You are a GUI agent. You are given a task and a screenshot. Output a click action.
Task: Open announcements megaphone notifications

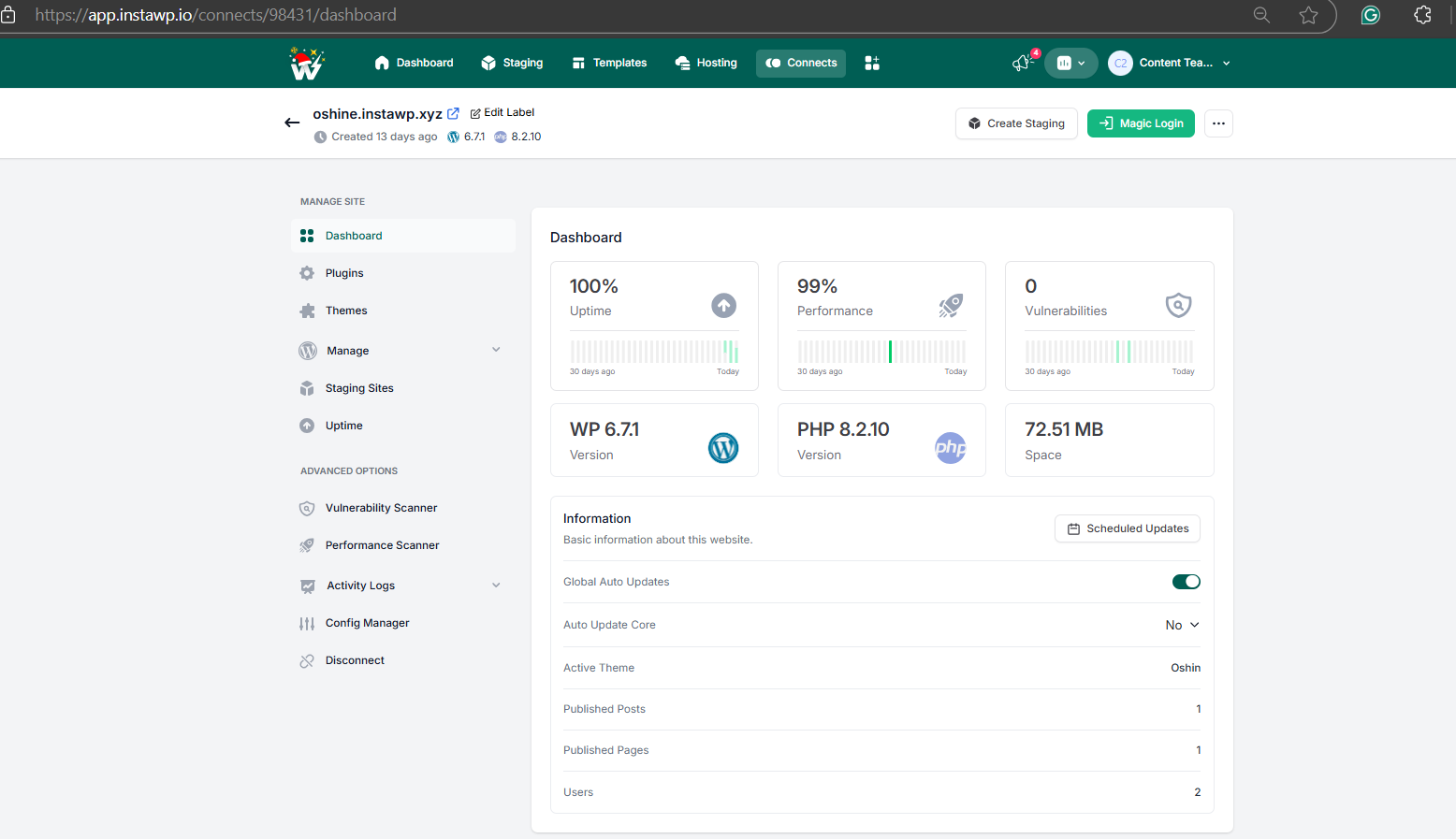tap(1022, 63)
